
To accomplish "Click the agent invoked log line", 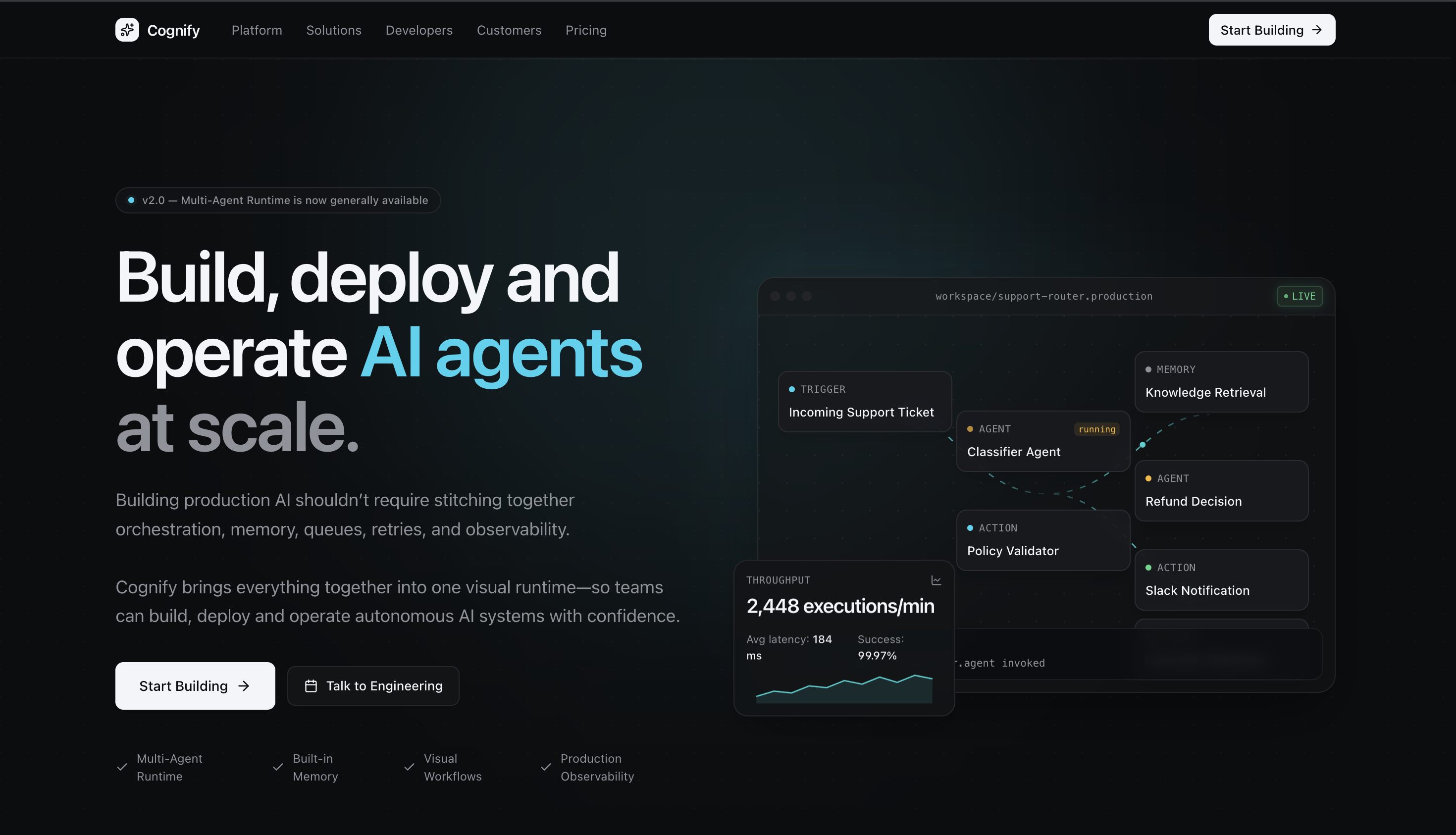I will coord(1000,663).
